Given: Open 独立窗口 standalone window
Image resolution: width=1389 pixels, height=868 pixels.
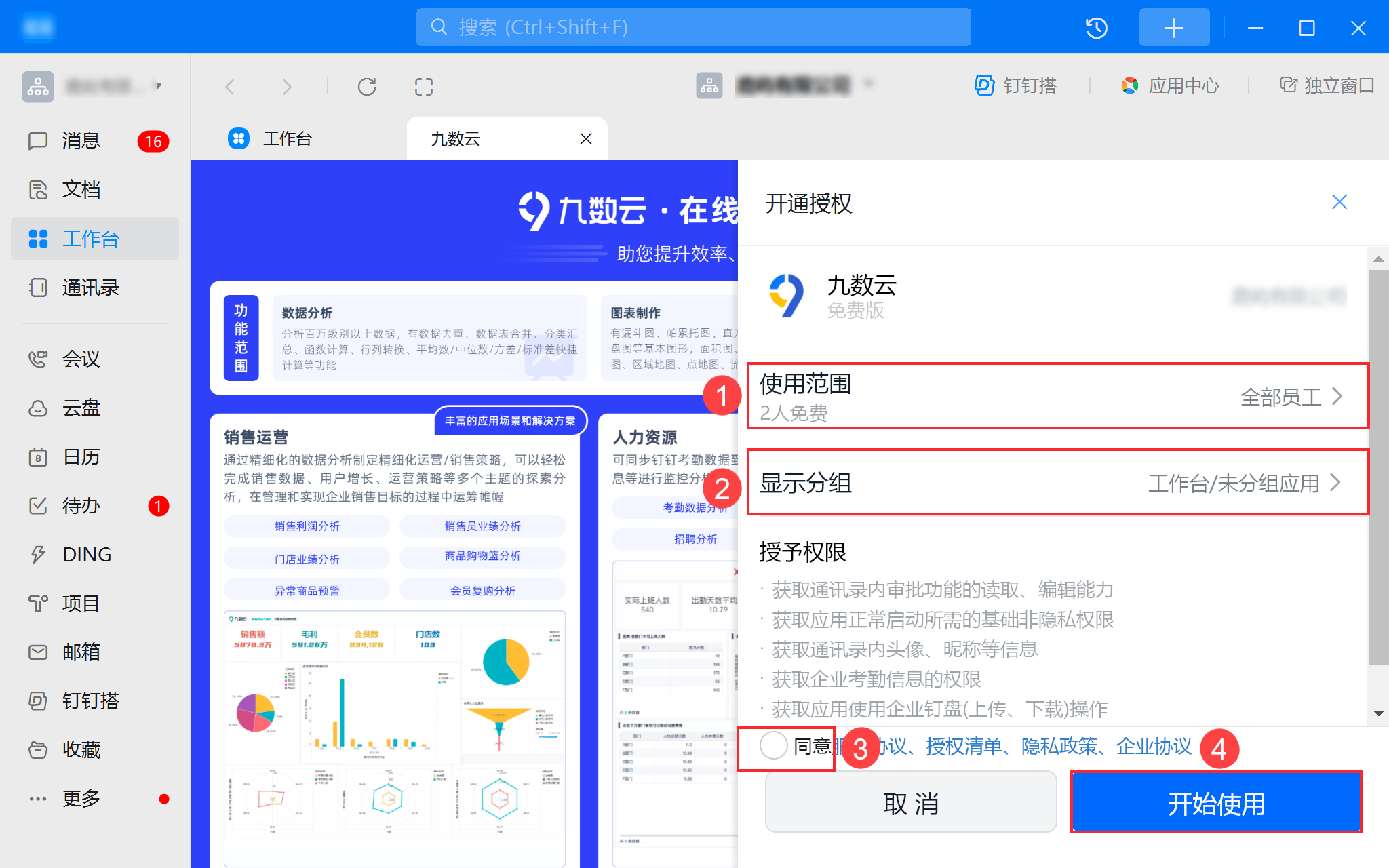Looking at the screenshot, I should pos(1327,85).
